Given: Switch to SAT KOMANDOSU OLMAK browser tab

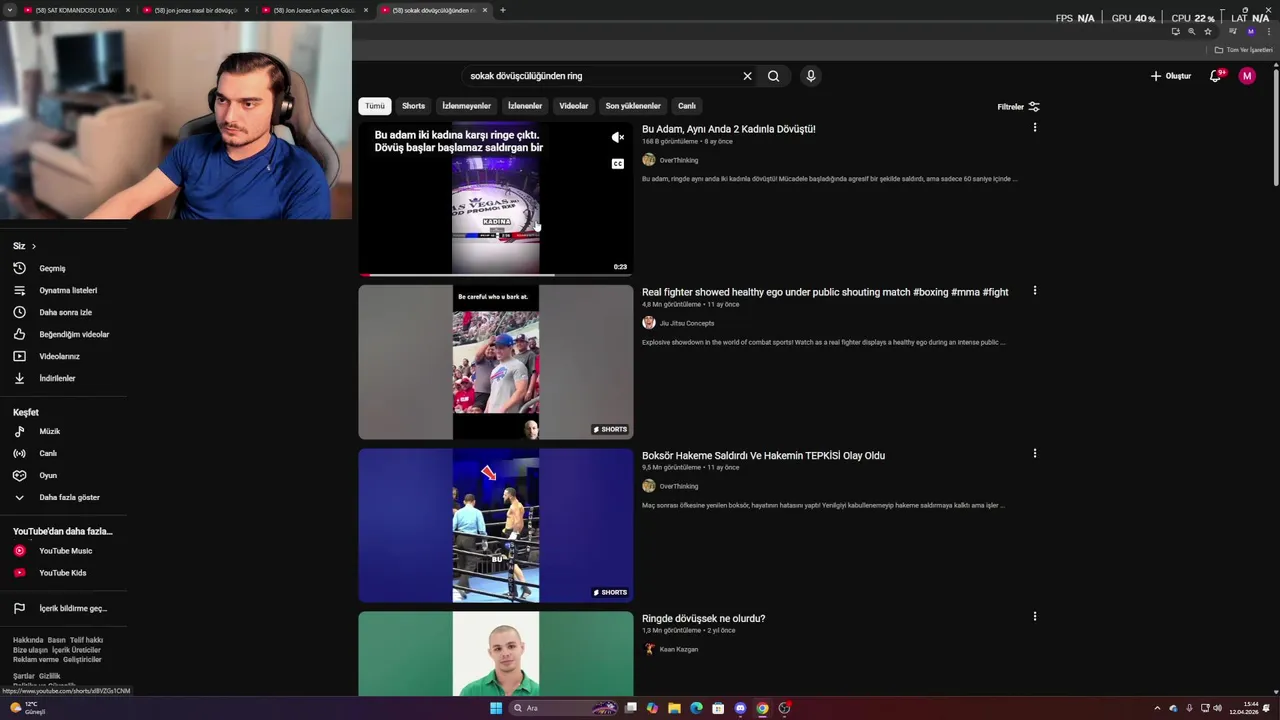Looking at the screenshot, I should [x=75, y=10].
